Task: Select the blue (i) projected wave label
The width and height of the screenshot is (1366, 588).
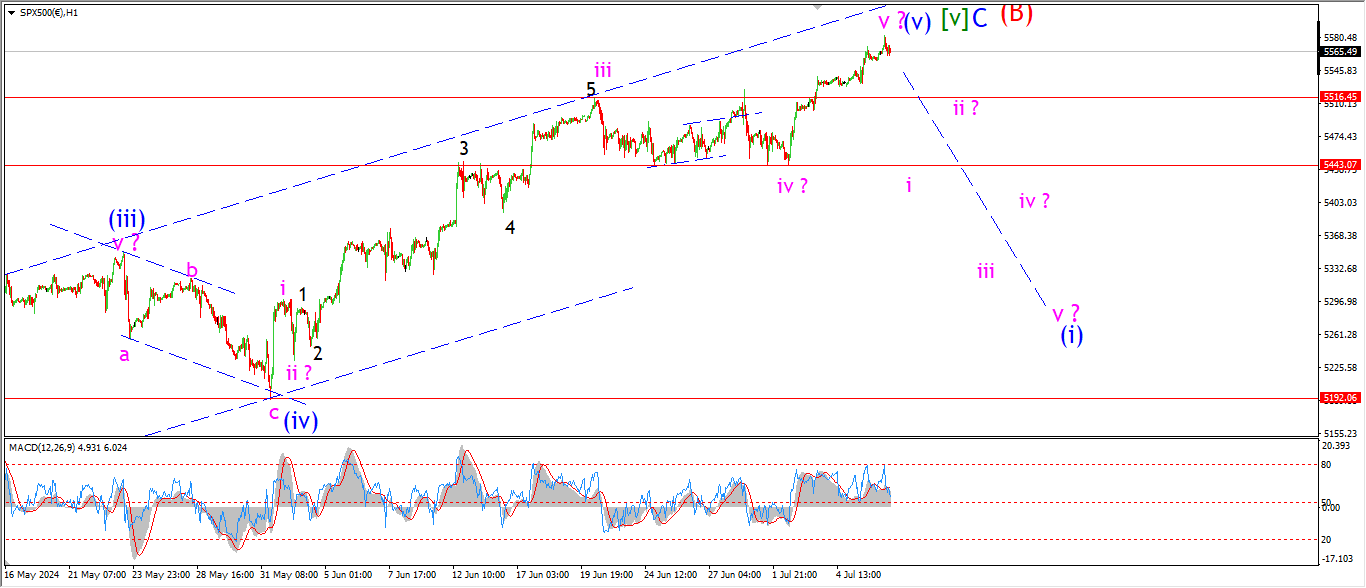Action: [x=1071, y=335]
